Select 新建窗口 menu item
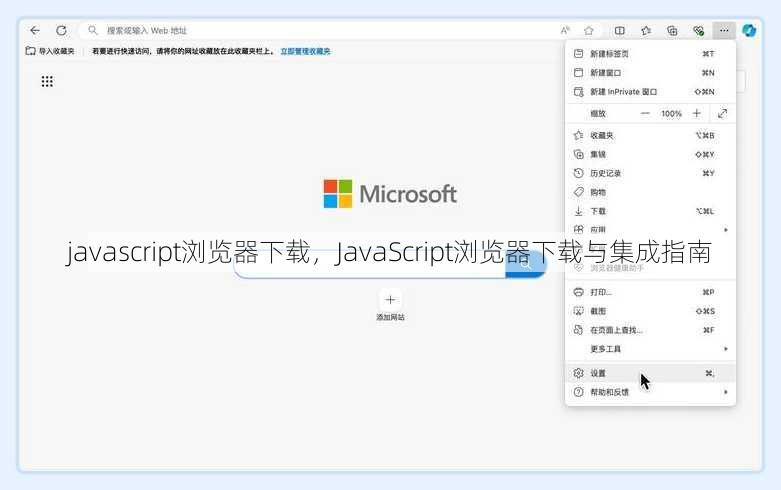781x490 pixels. (x=651, y=73)
